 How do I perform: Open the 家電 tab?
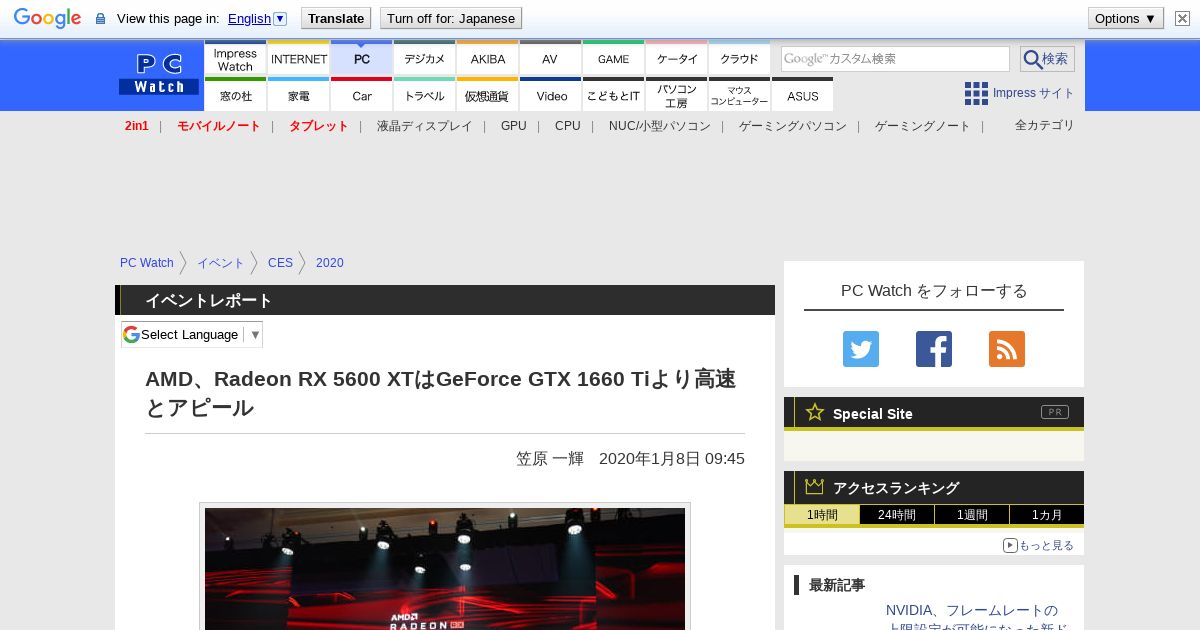(299, 95)
